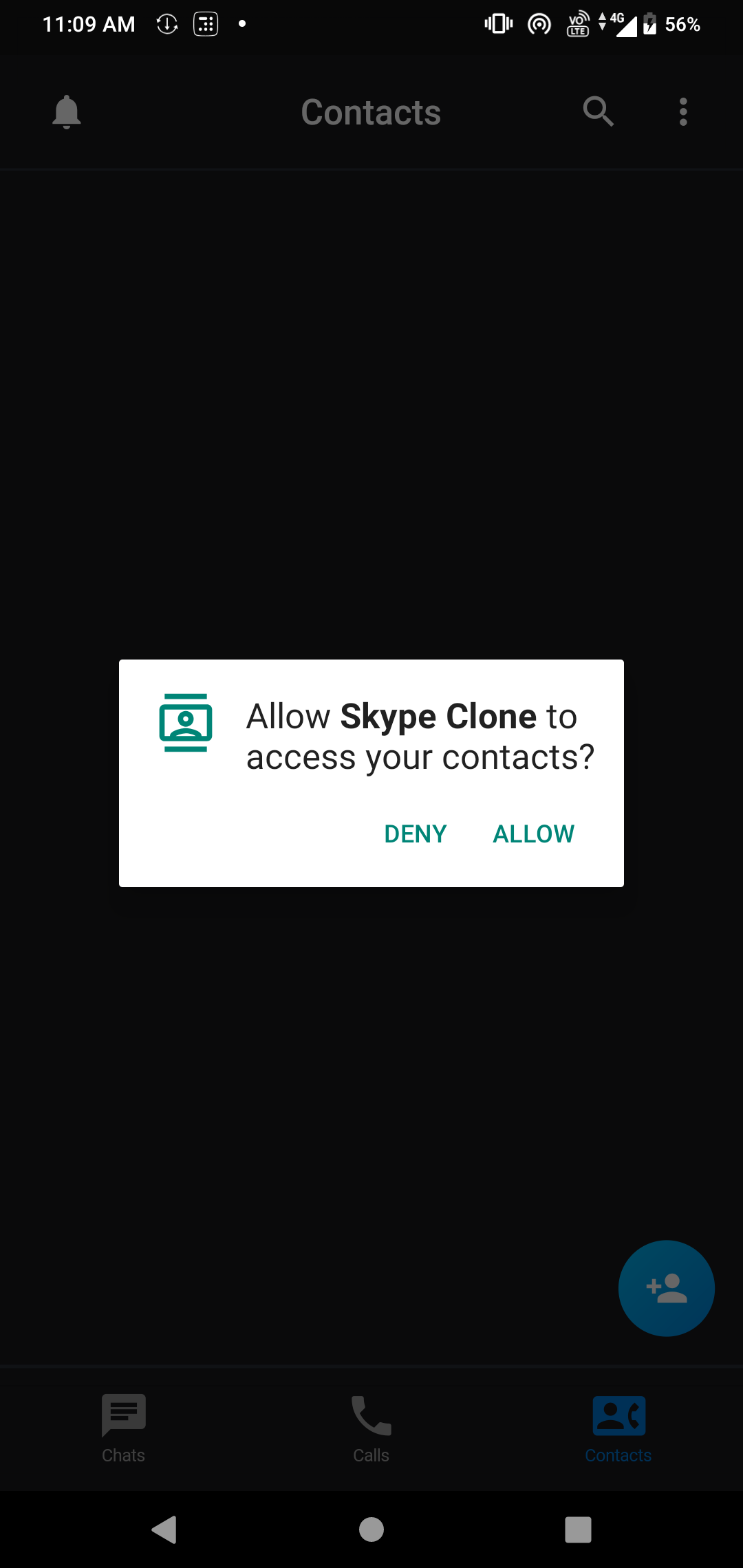Tap the contacts permission icon in dialog

coord(186,722)
